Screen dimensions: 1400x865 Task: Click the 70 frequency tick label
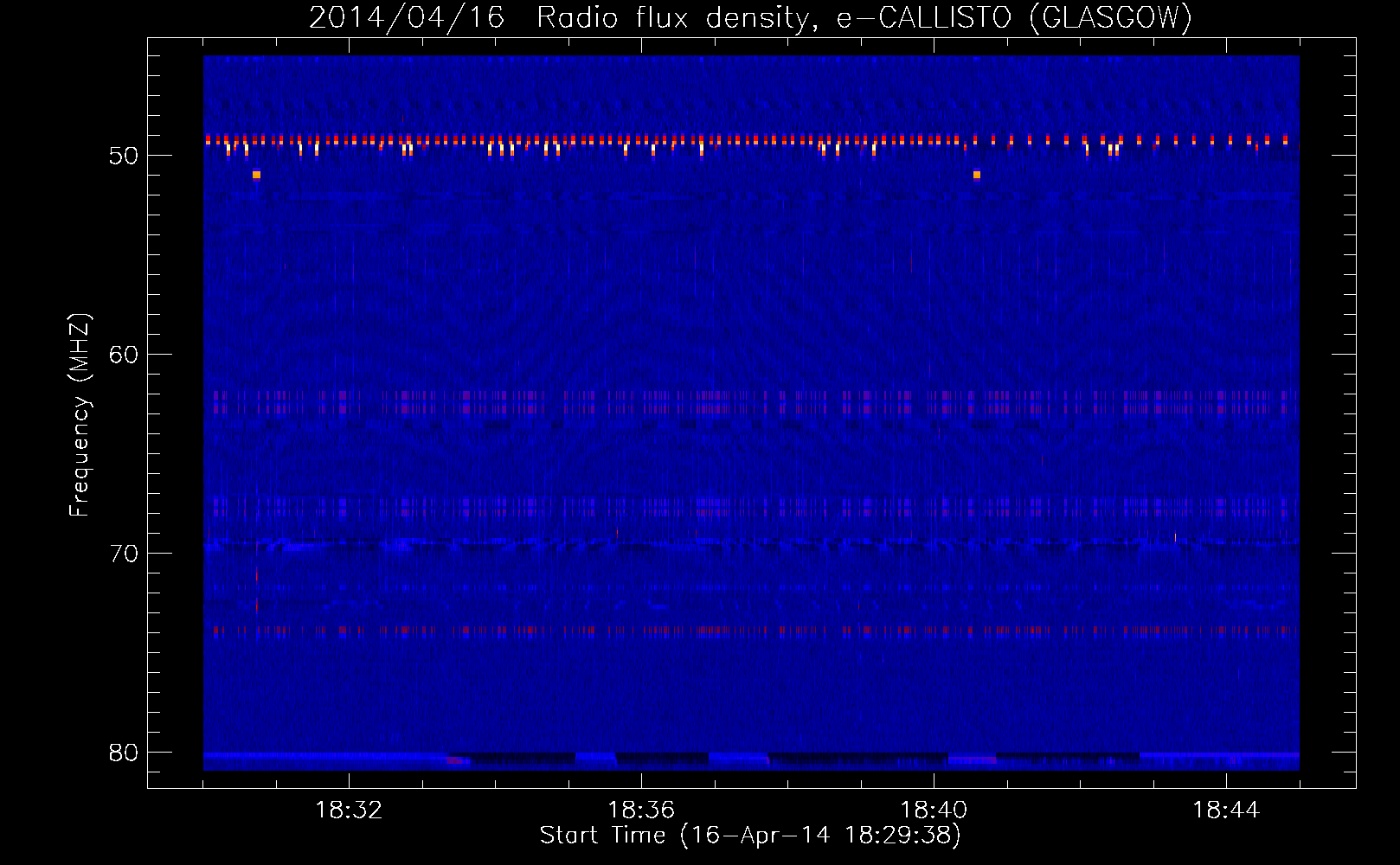(124, 554)
